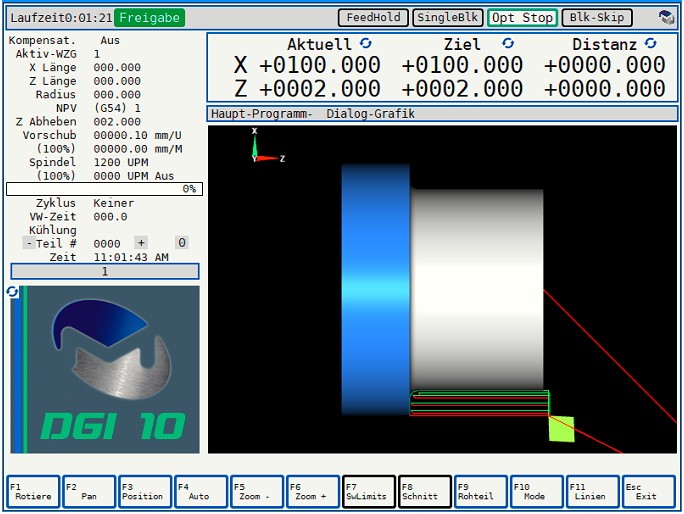This screenshot has height=514, width=684.
Task: Open the Dialog-Grafik tab
Action: click(370, 114)
